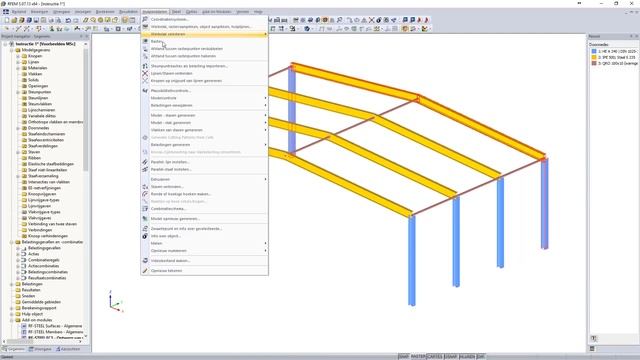Screen dimensions: 640x360
Task: Select Staafeindscharnieren tree item
Action: point(46,134)
